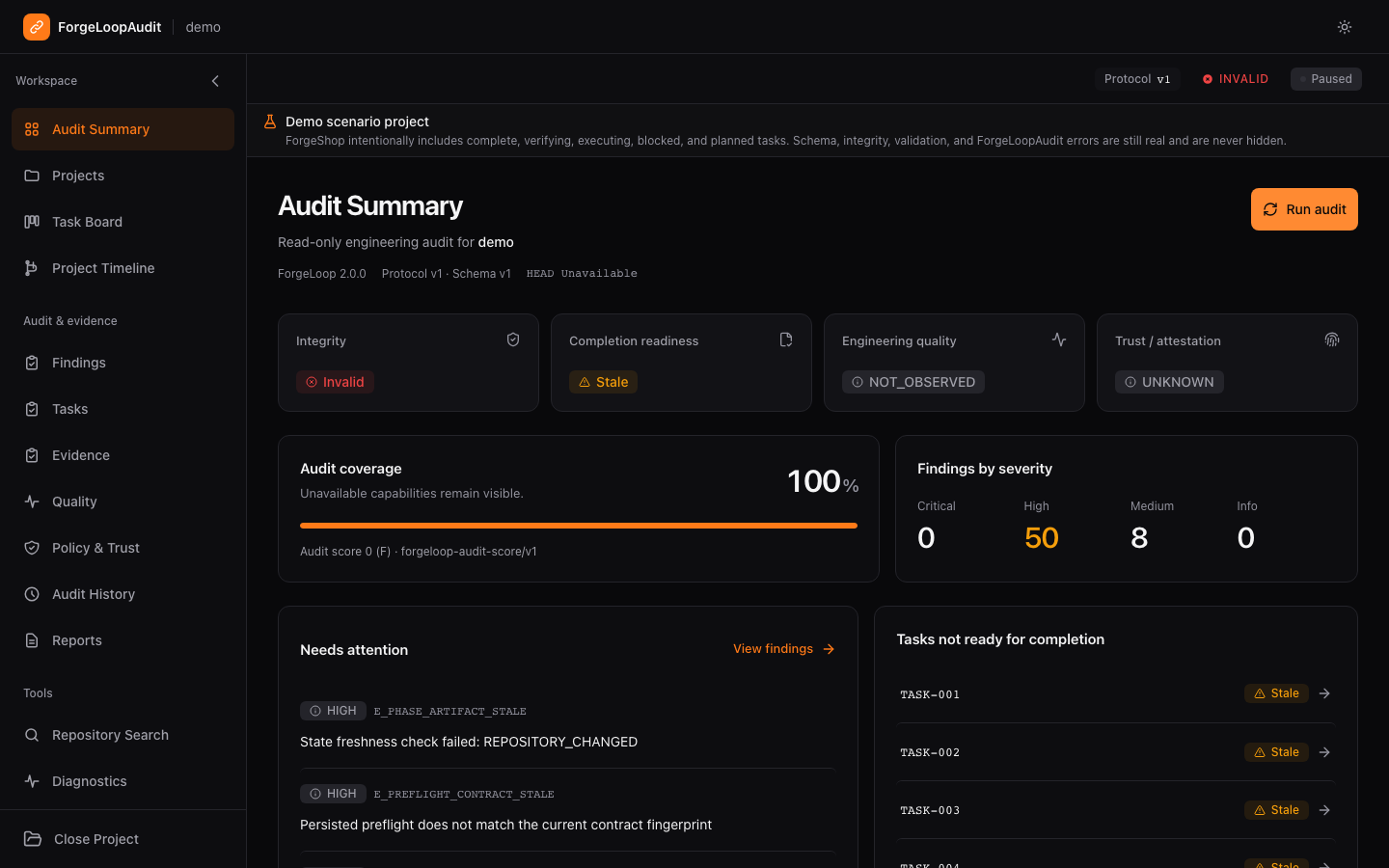Open the E_PHASE_ARTIFACT_STALE finding
This screenshot has height=868, width=1389.
567,726
